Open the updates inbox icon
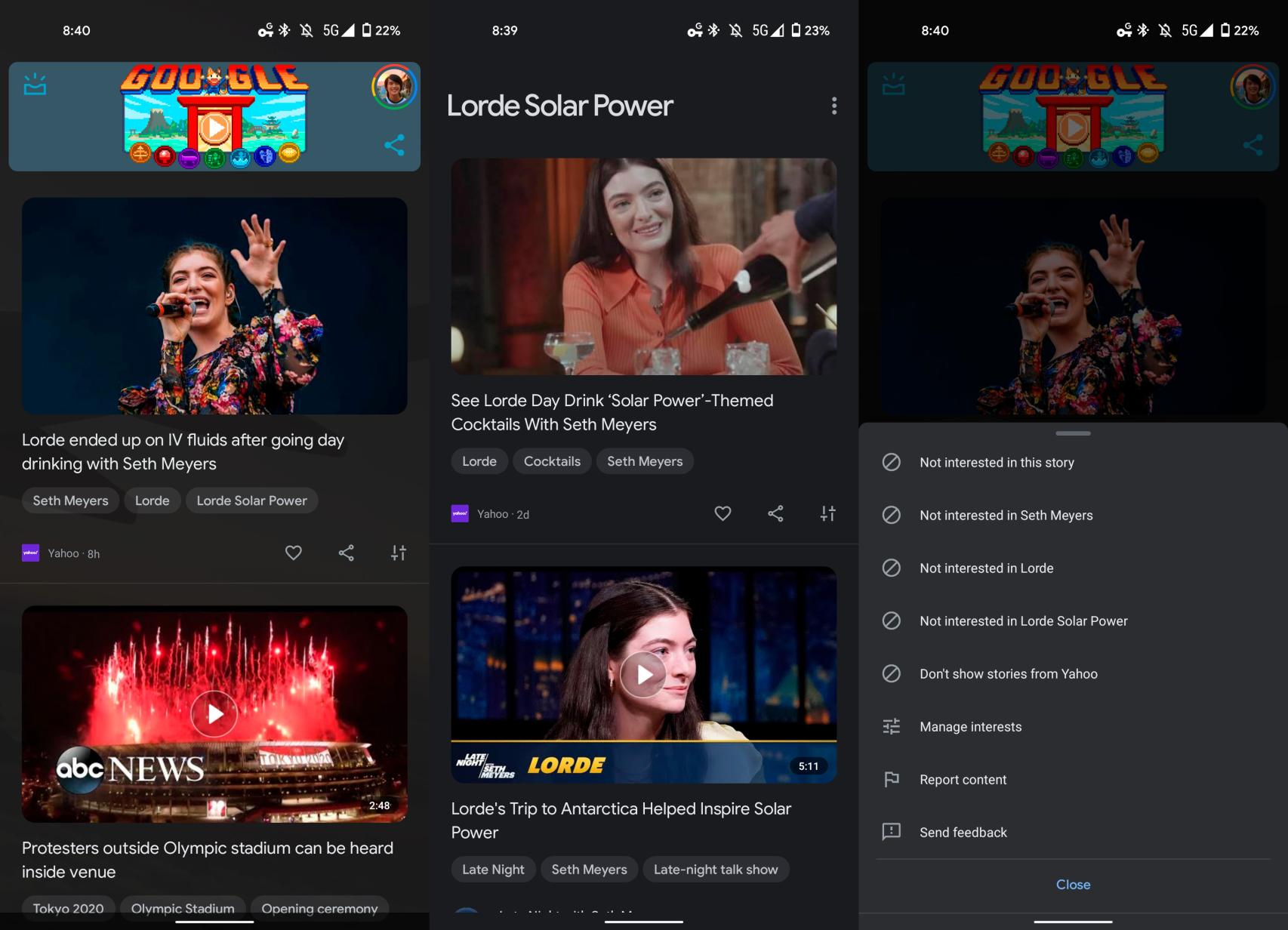 click(x=35, y=85)
